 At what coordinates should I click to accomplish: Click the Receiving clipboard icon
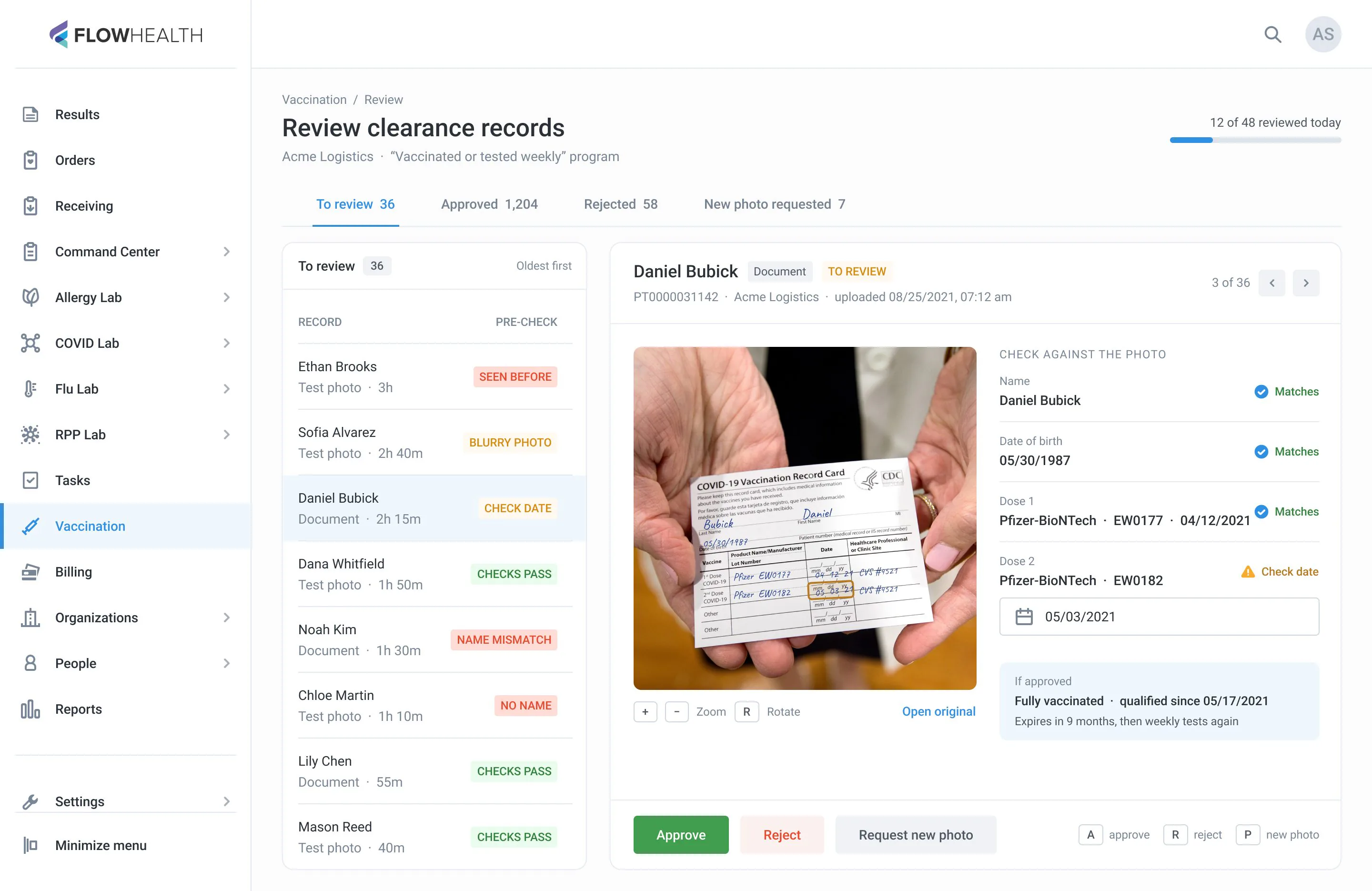(x=30, y=206)
